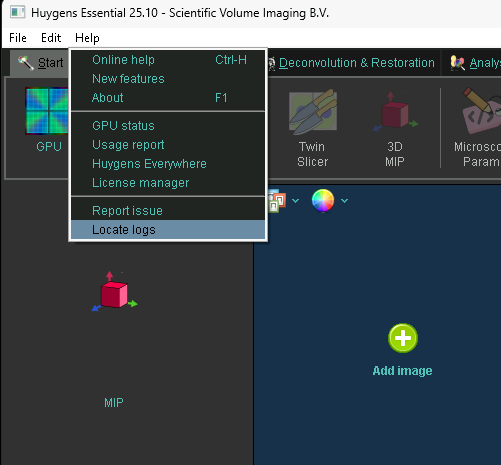Launch the Twin Slicer knives icon

tap(313, 111)
